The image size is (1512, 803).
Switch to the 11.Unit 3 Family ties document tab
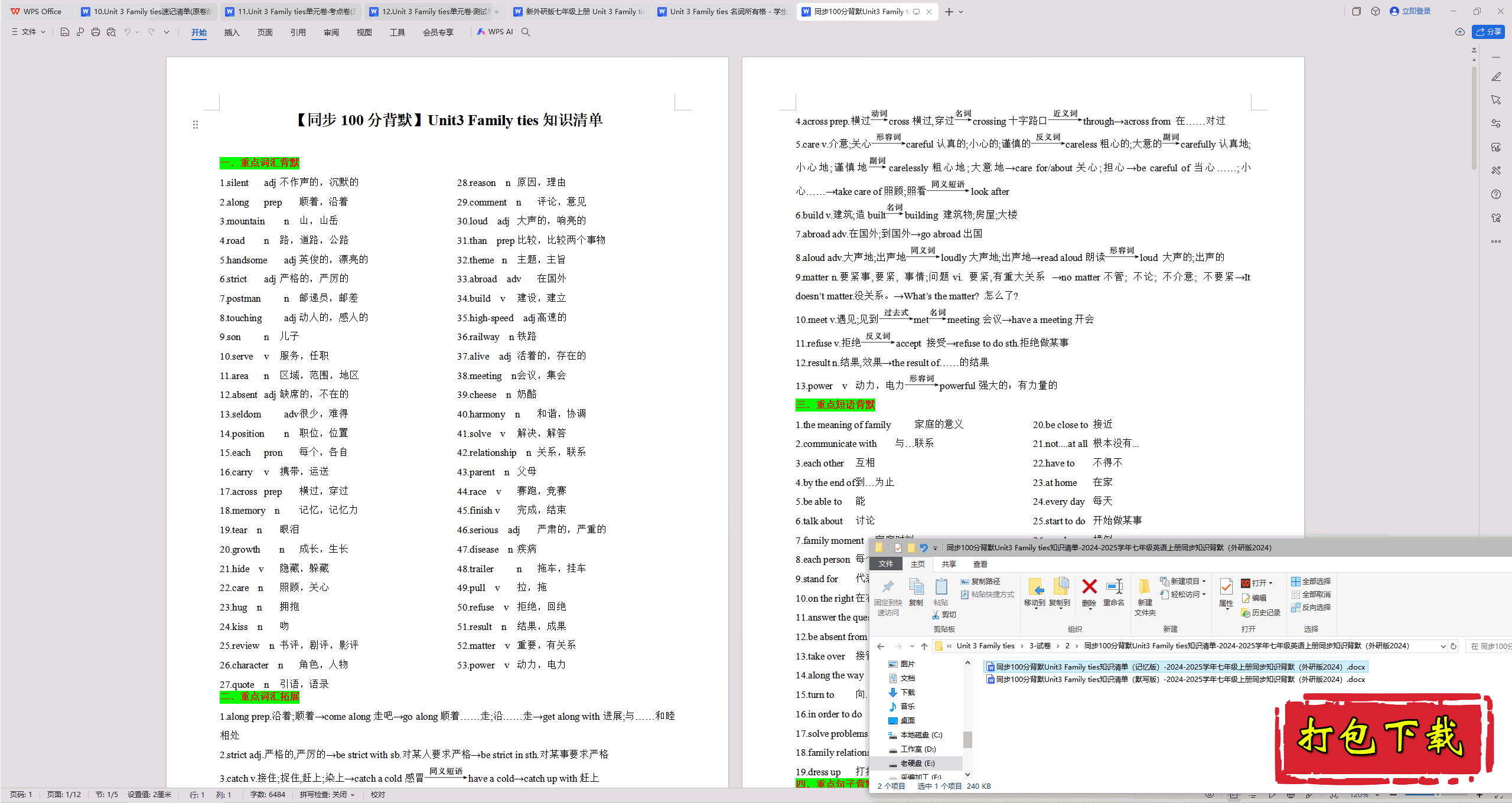click(291, 11)
